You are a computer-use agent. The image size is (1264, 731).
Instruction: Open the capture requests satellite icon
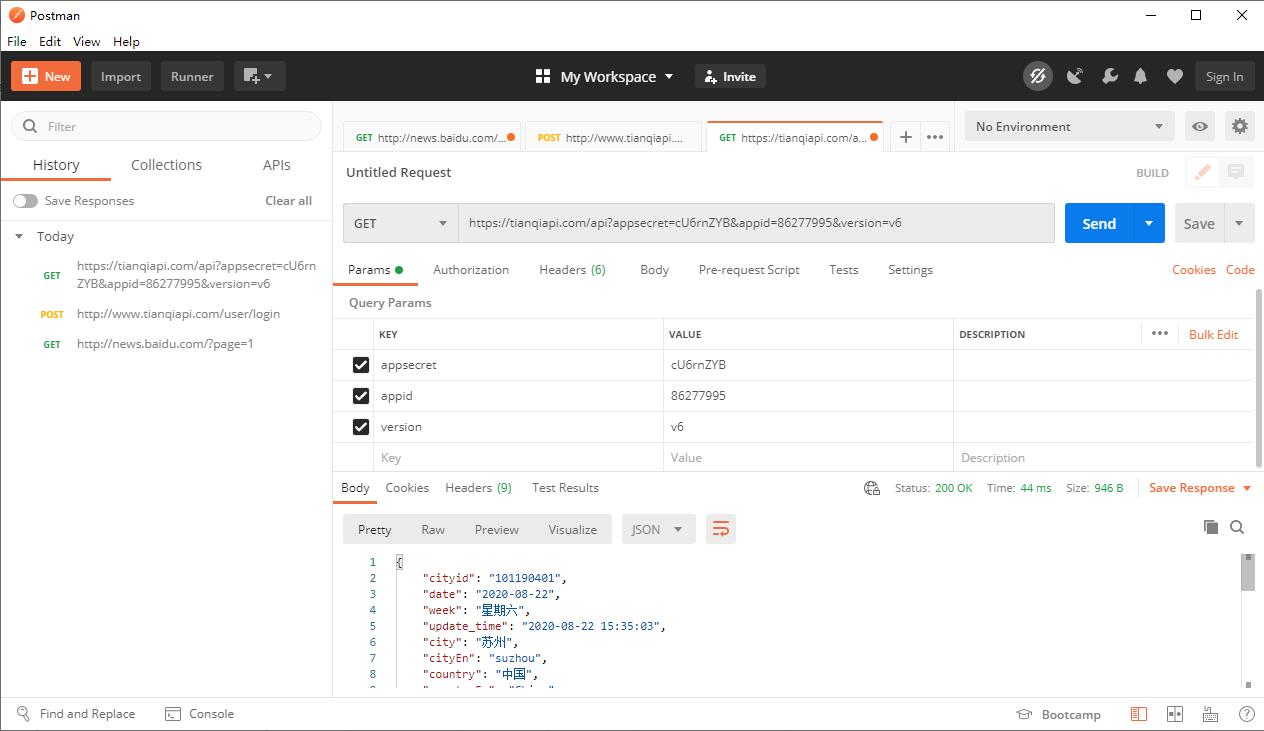[x=1075, y=76]
